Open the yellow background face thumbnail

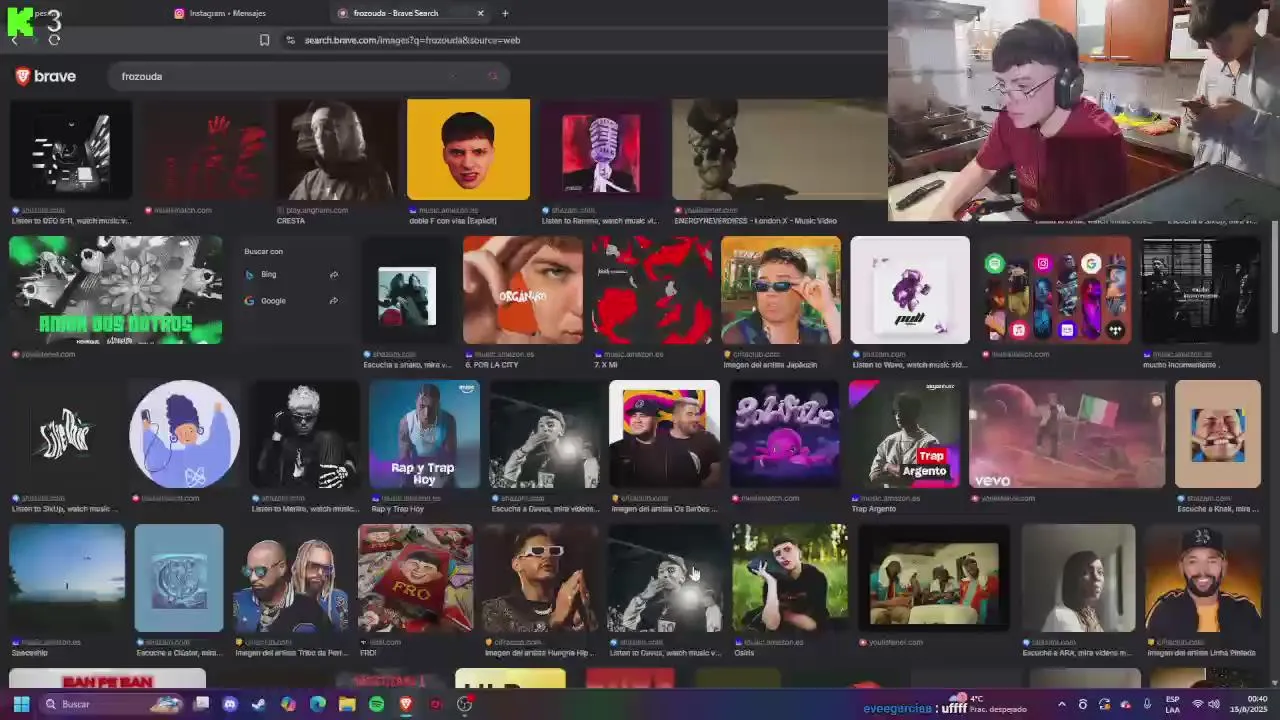coord(468,149)
